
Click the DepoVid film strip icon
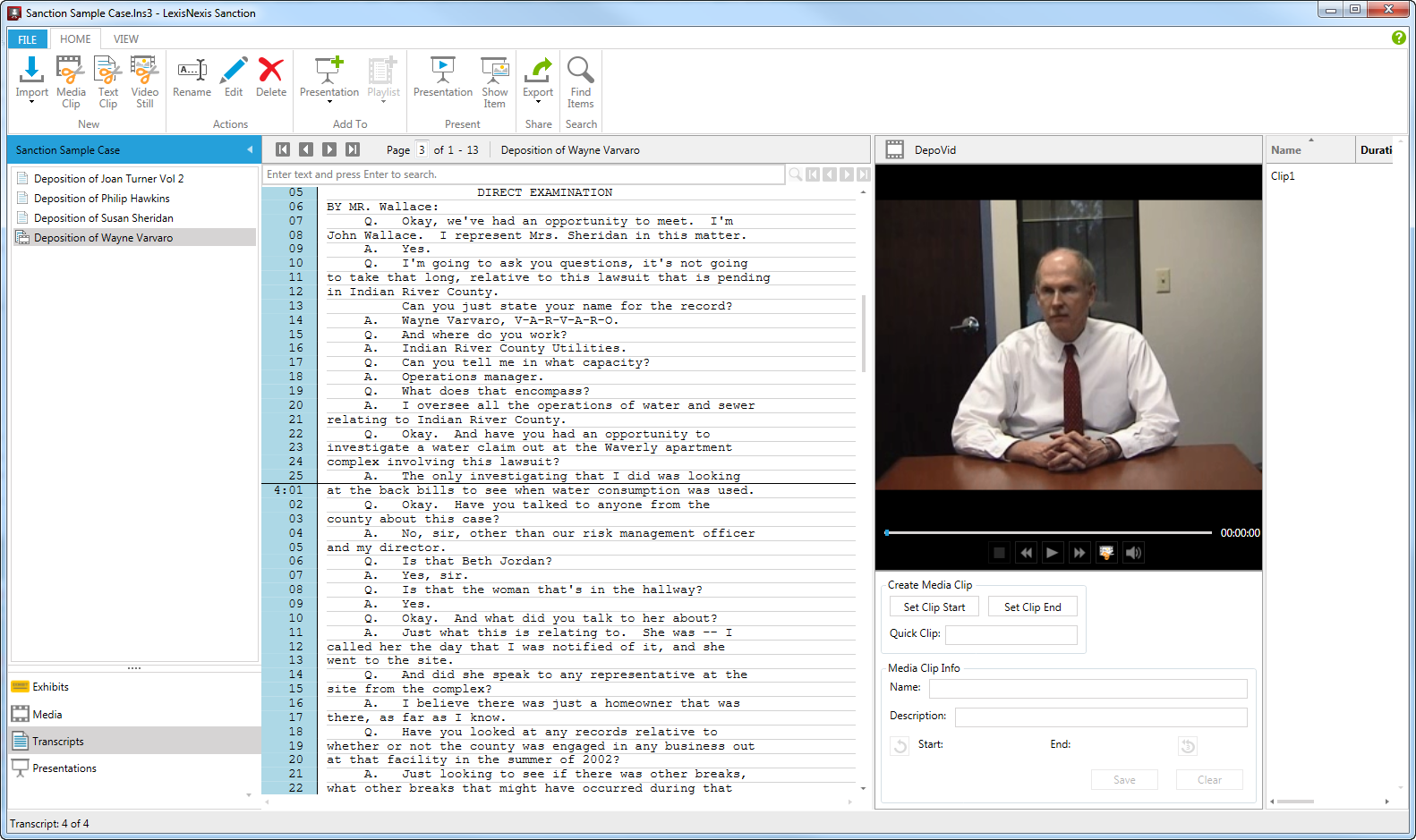click(894, 149)
